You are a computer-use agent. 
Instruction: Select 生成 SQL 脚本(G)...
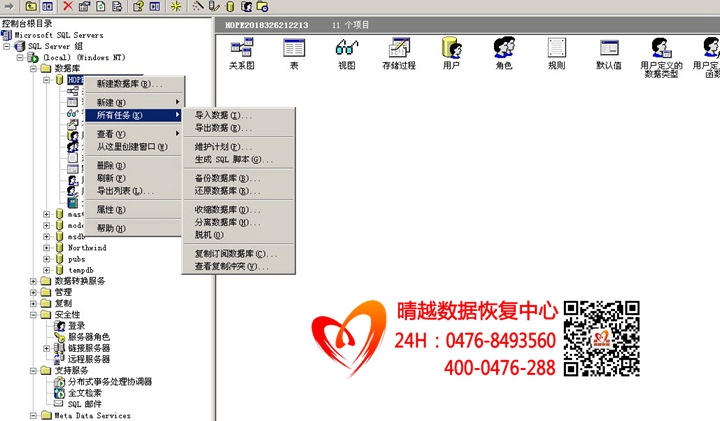point(238,160)
